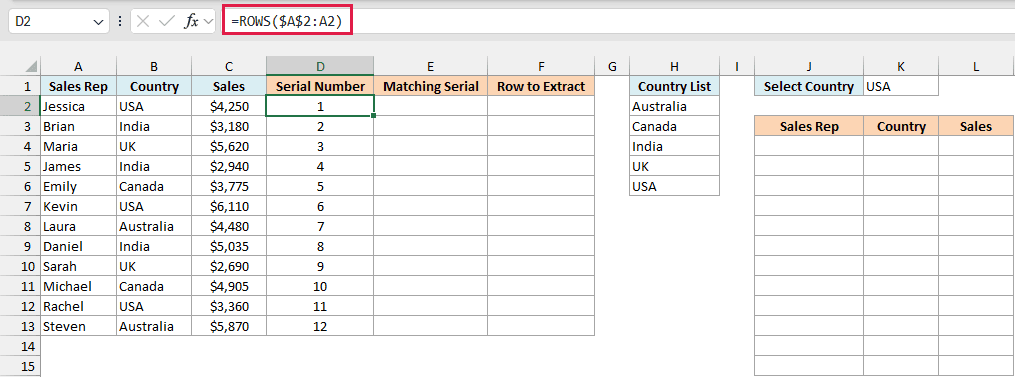Click the '$6,110' sales cell

click(x=229, y=206)
